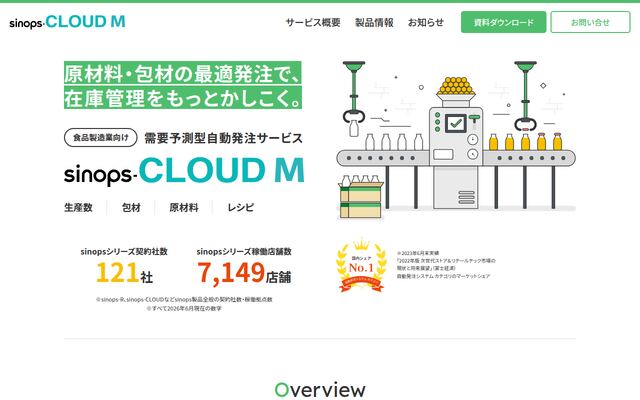The width and height of the screenshot is (640, 400).
Task: Select the 包材 label
Action: [x=131, y=207]
